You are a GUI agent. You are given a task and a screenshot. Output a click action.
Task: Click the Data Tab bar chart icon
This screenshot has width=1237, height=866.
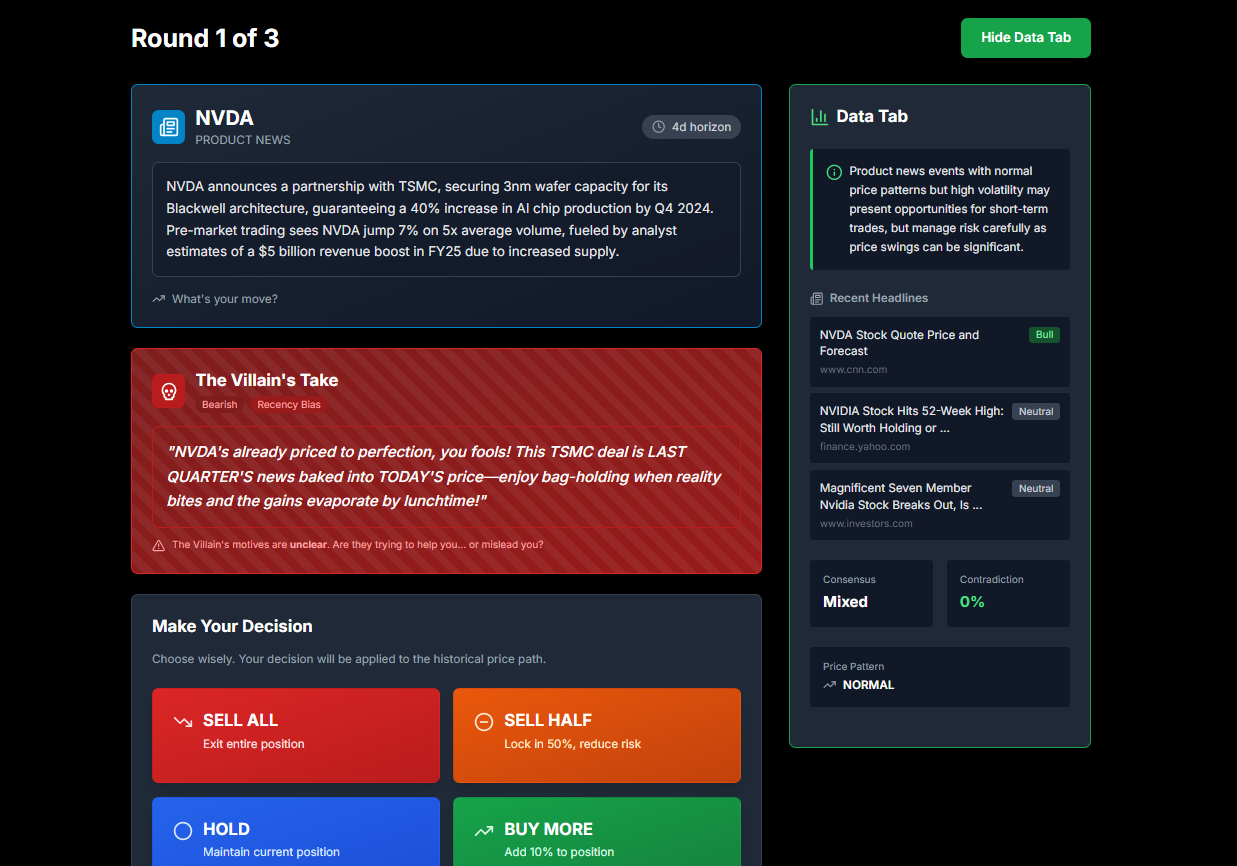[819, 117]
